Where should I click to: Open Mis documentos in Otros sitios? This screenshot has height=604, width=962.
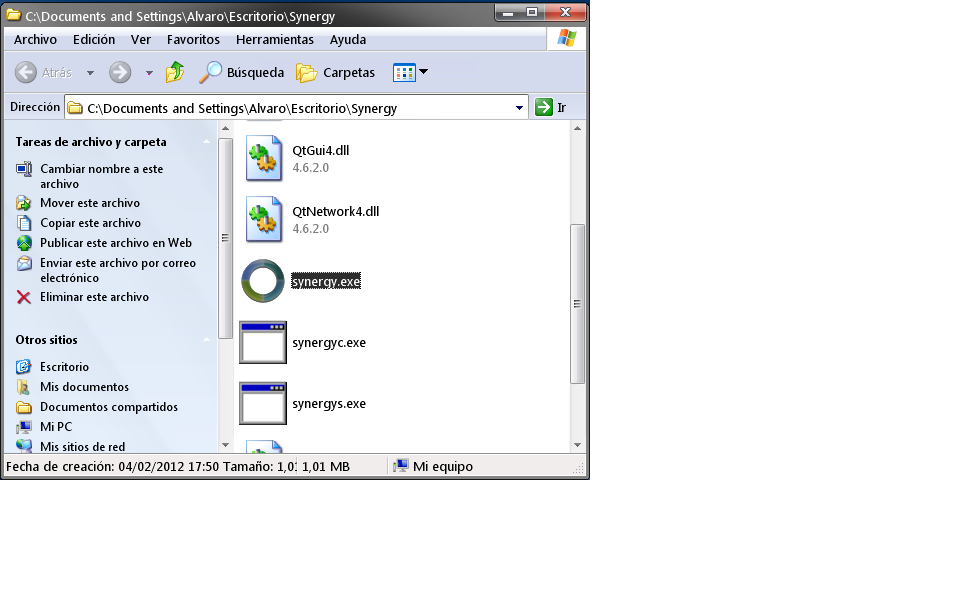coord(84,387)
